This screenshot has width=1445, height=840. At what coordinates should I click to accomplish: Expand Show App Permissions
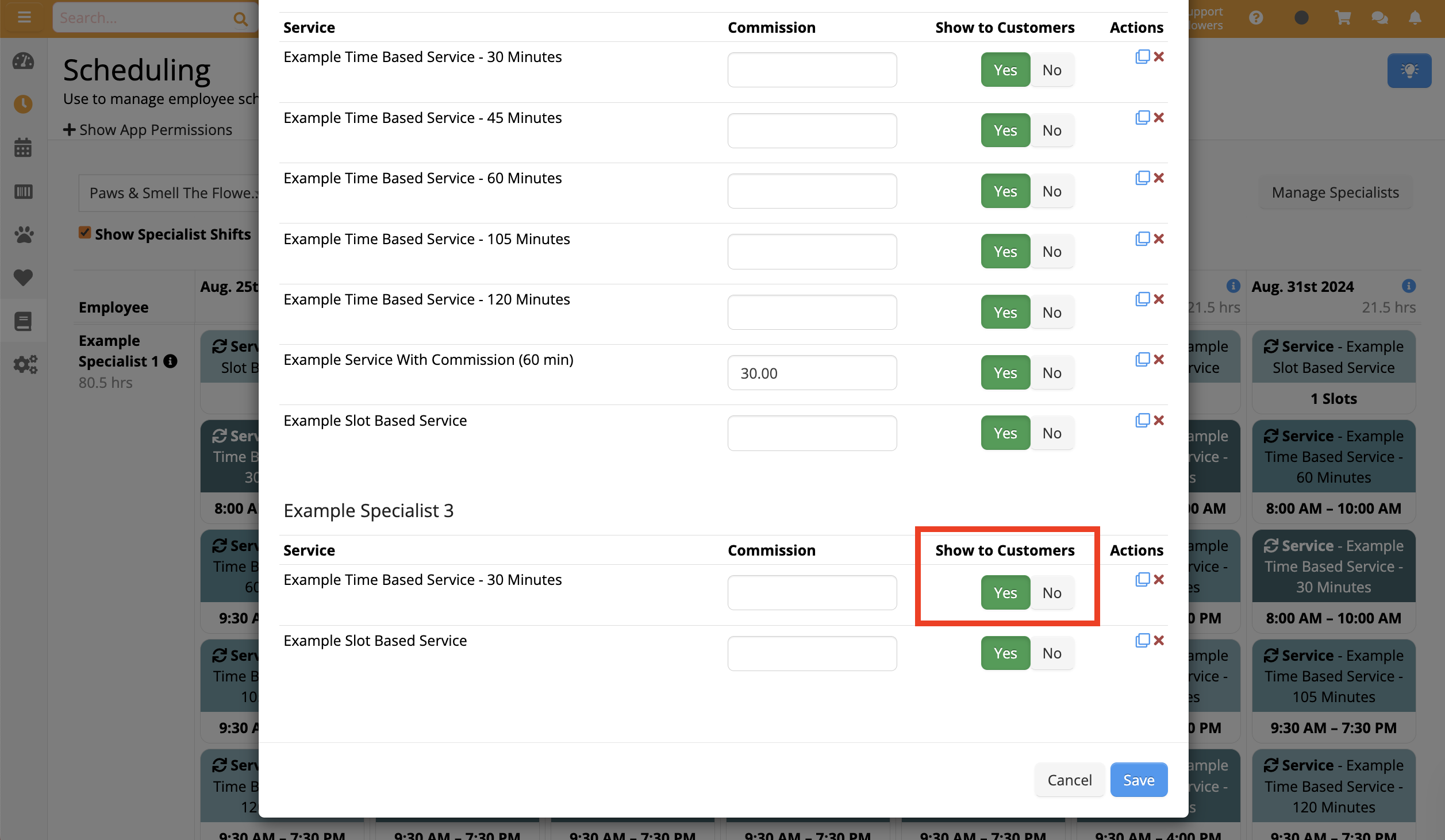tap(148, 130)
